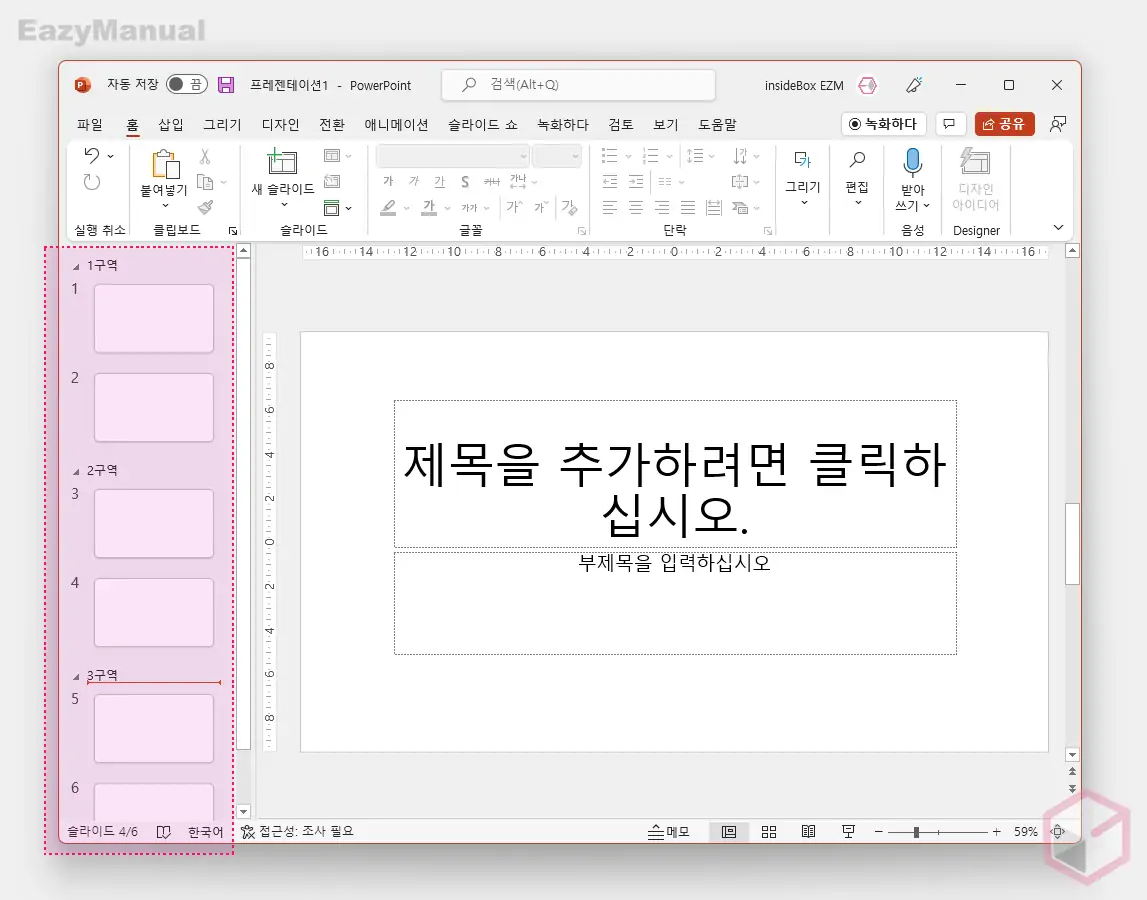This screenshot has width=1147, height=900.
Task: Click the Copy icon in the Clipboard group
Action: (x=206, y=182)
